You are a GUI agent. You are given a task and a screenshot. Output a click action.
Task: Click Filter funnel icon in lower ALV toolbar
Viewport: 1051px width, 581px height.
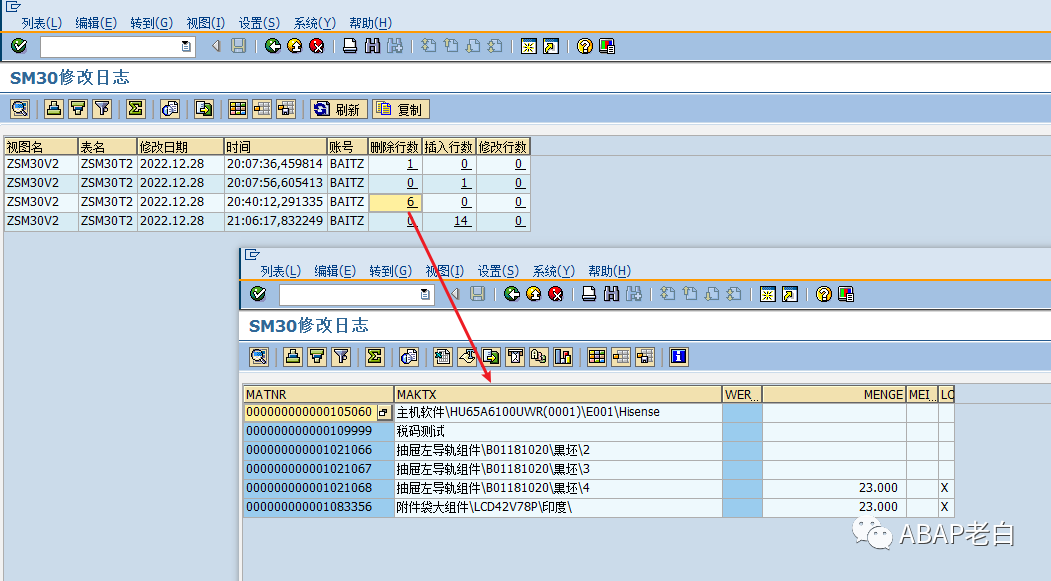click(x=341, y=357)
